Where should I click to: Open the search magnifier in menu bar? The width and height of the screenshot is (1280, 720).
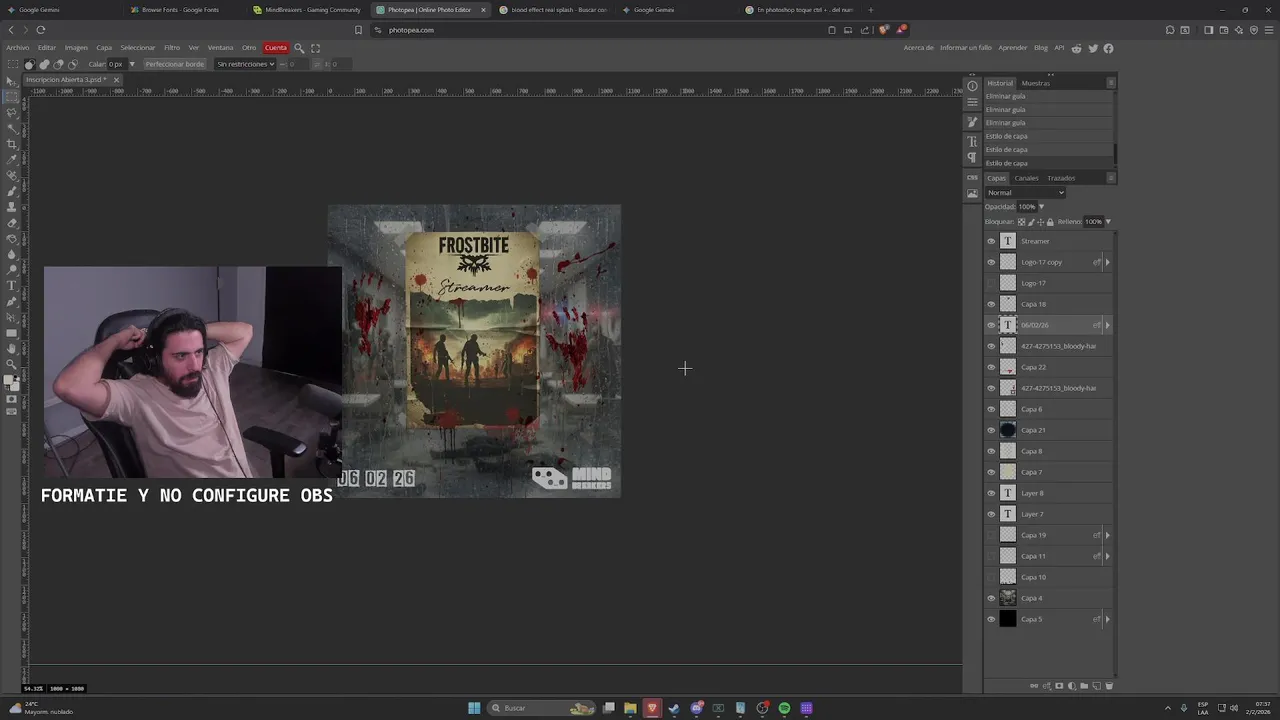pos(299,47)
